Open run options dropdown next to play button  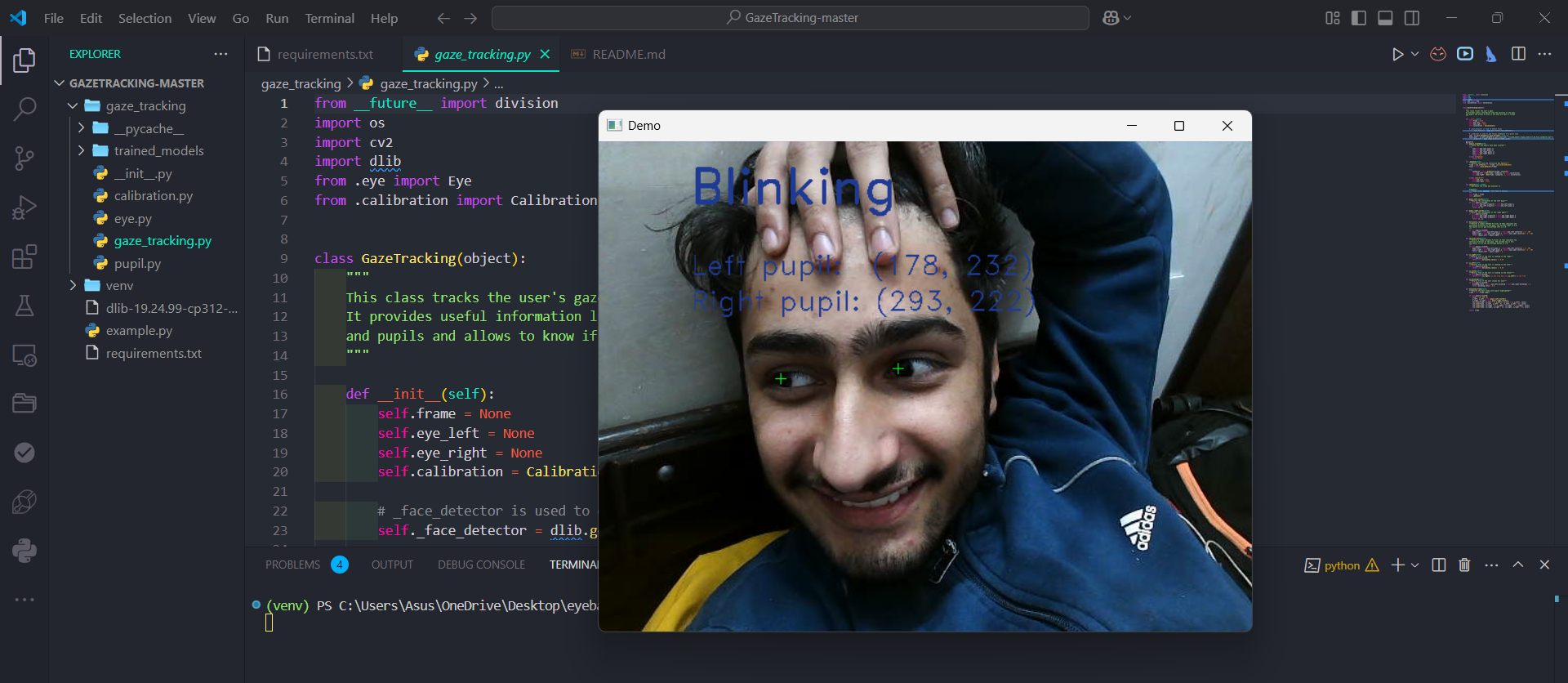pyautogui.click(x=1414, y=54)
